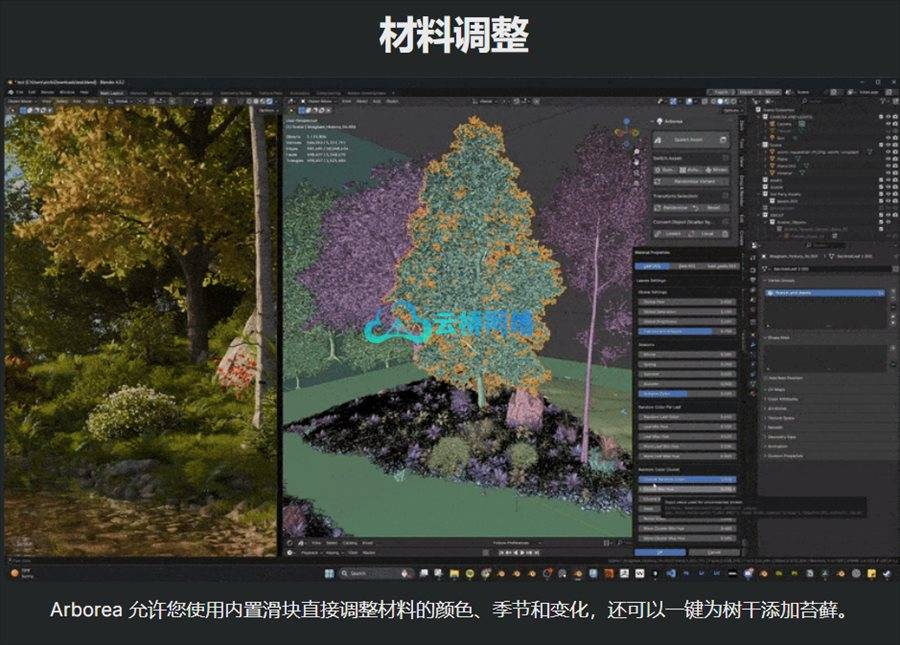Screen dimensions: 900x645
Task: Select rendered viewport shading mode
Action: (732, 101)
